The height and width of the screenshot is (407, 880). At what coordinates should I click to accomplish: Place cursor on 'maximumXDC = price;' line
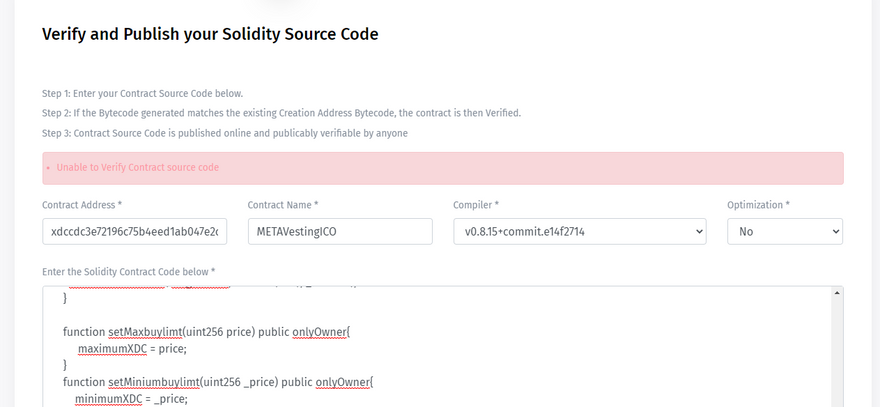(132, 349)
